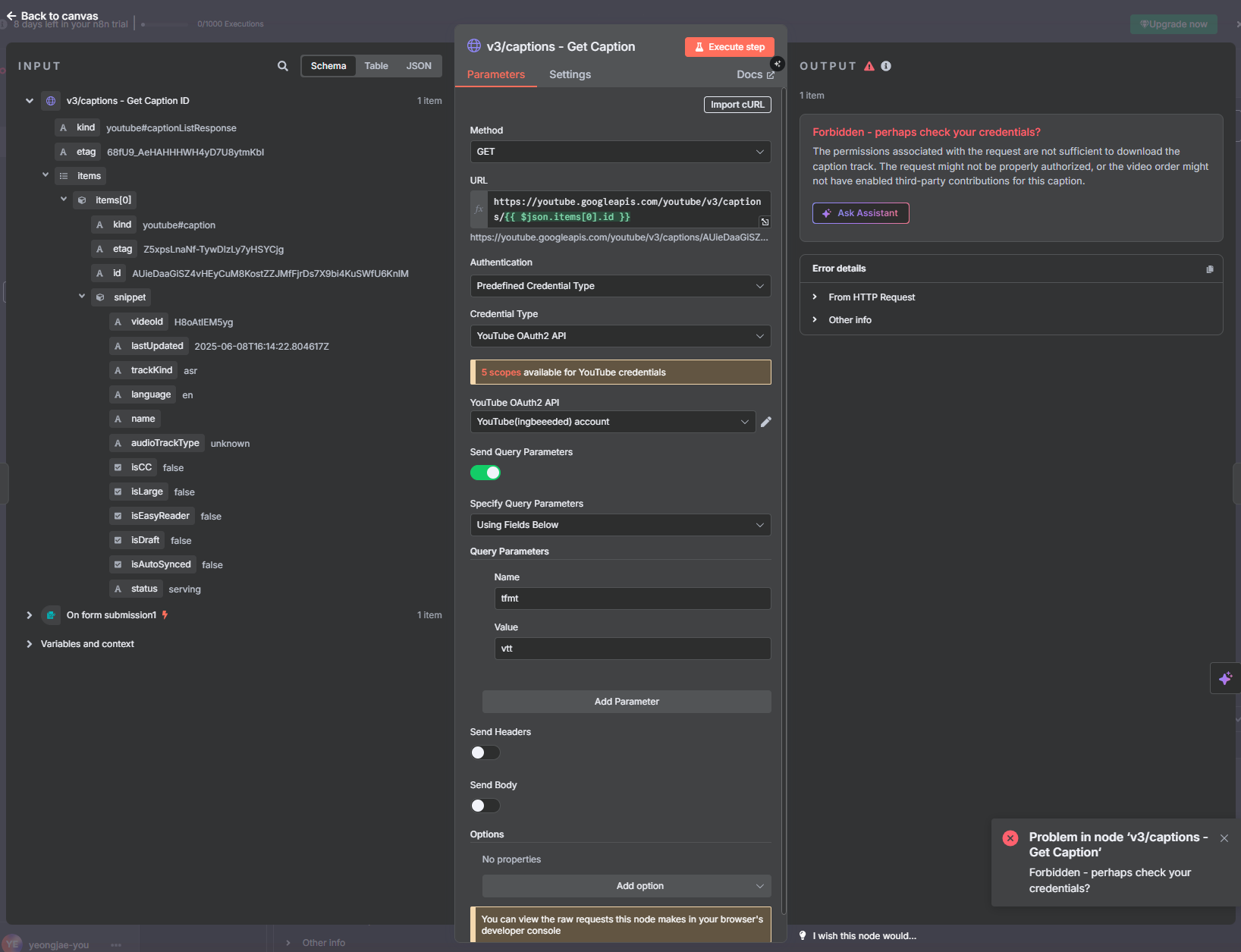
Task: Collapse the snippet object node
Action: pyautogui.click(x=82, y=297)
